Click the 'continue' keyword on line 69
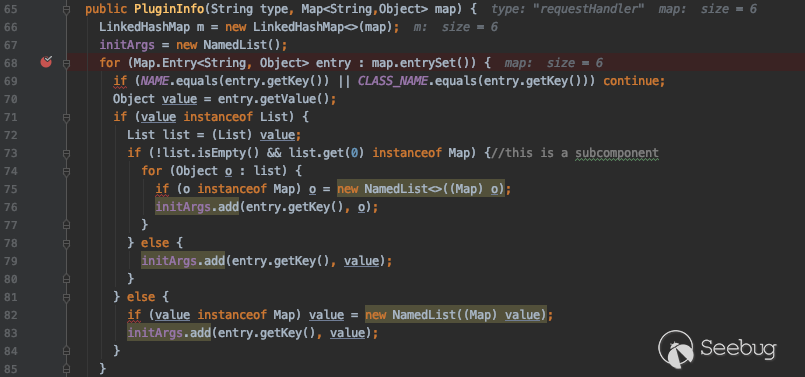This screenshot has height=377, width=805. [x=631, y=81]
